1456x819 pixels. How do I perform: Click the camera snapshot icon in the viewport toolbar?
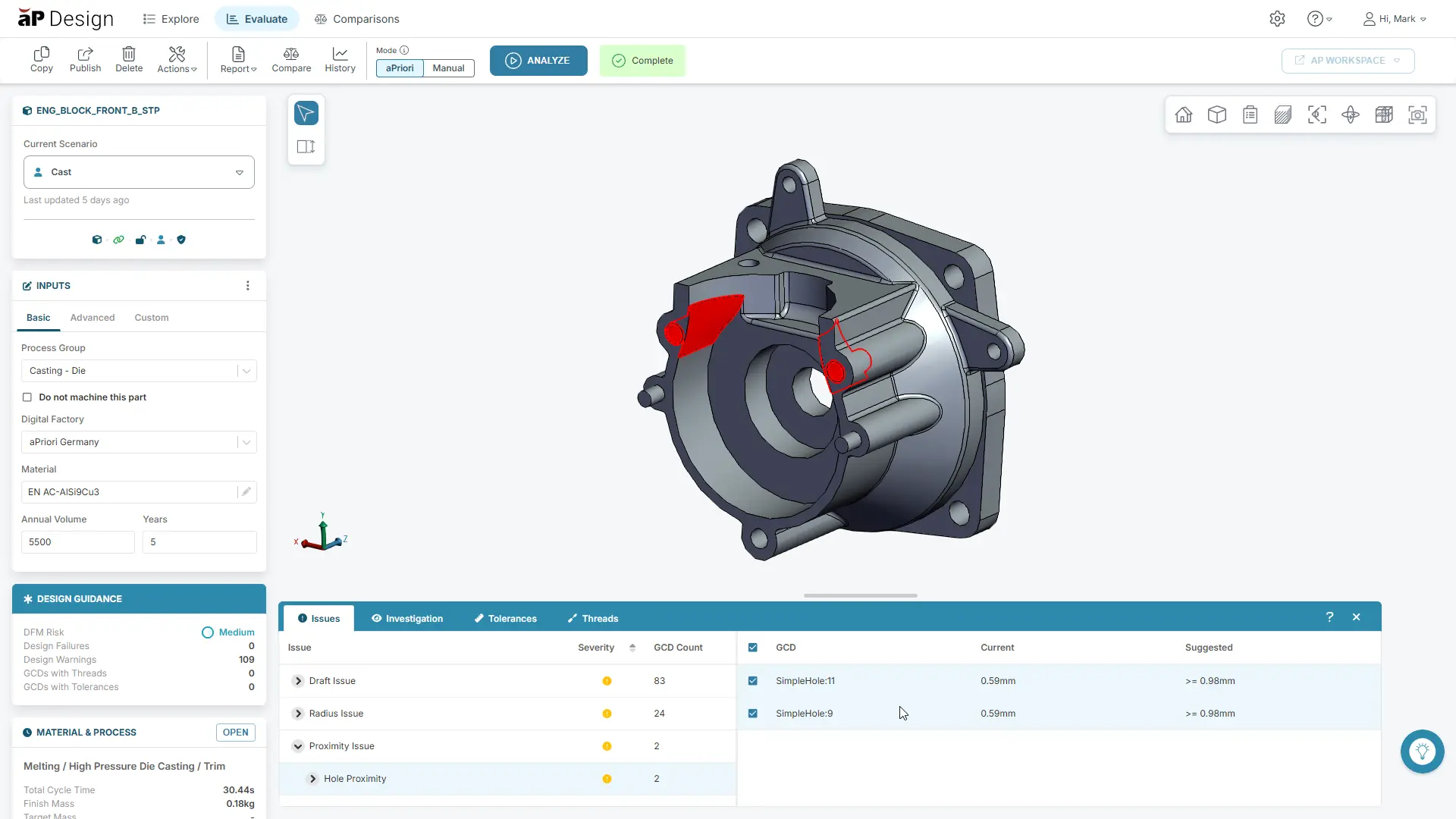[x=1417, y=115]
